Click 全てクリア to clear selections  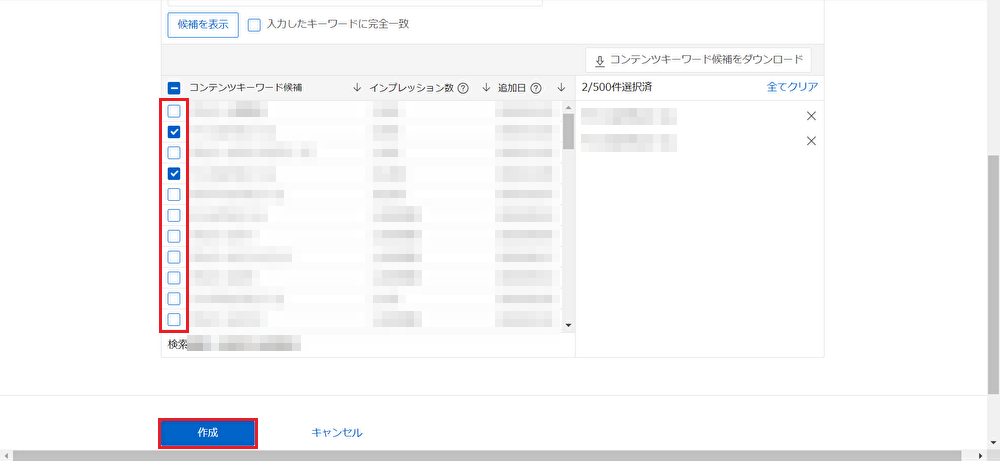pyautogui.click(x=792, y=87)
